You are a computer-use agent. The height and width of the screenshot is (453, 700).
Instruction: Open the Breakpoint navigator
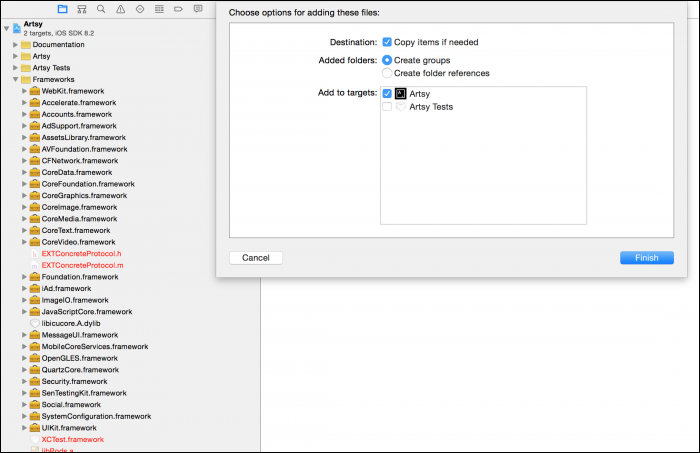177,9
